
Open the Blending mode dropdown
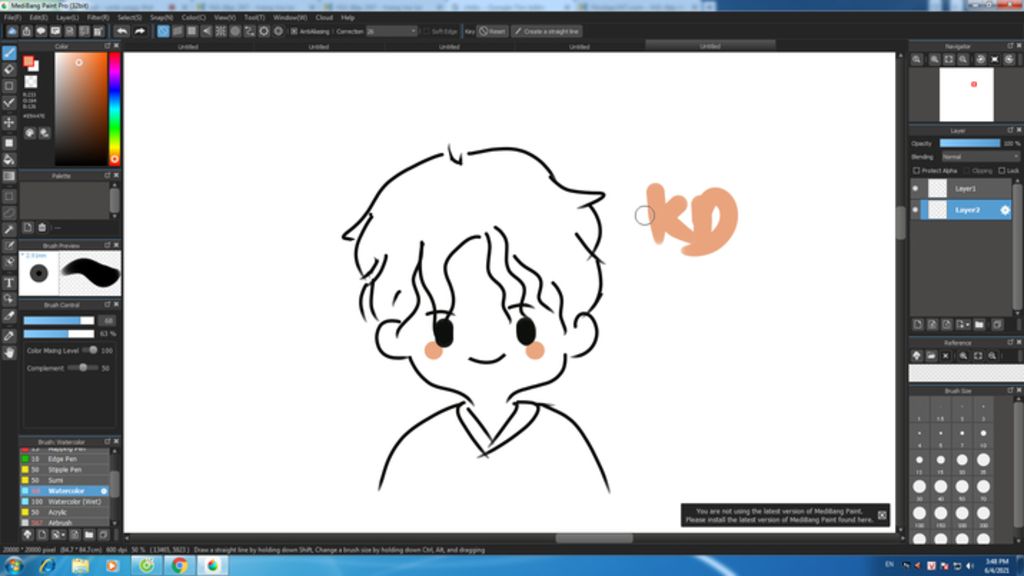(980, 157)
